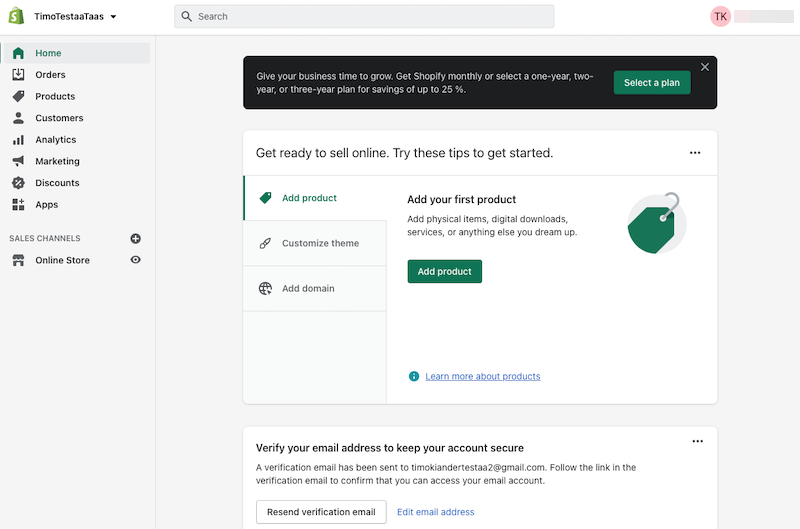The image size is (800, 529).
Task: Select the Add product tip tab
Action: click(x=315, y=198)
